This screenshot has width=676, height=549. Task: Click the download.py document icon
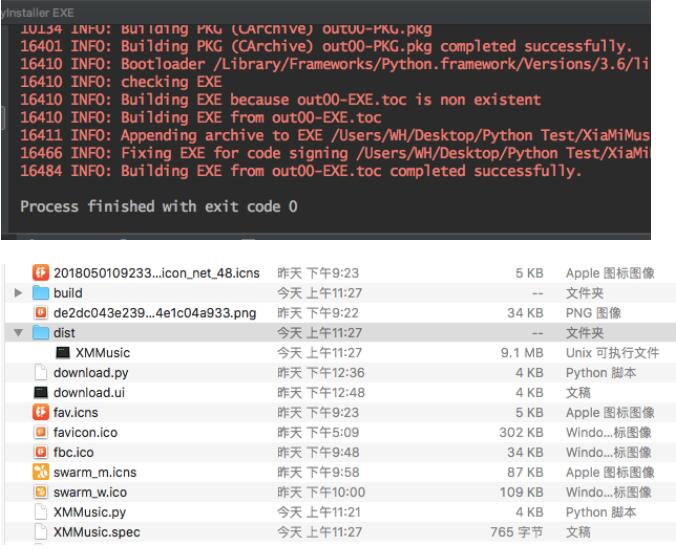[x=41, y=373]
